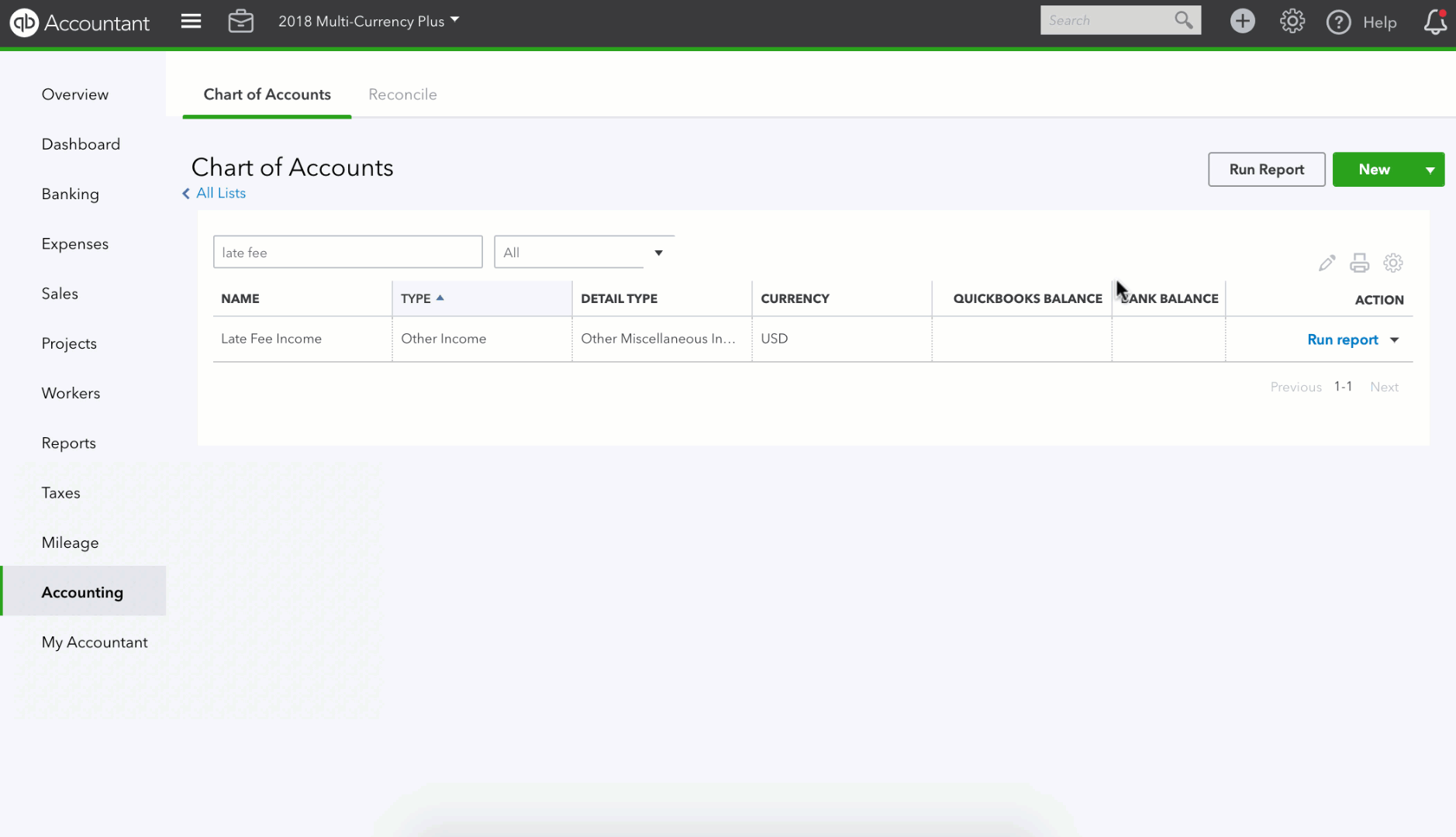Click the batch edit pencil icon
The image size is (1456, 837).
click(1327, 263)
